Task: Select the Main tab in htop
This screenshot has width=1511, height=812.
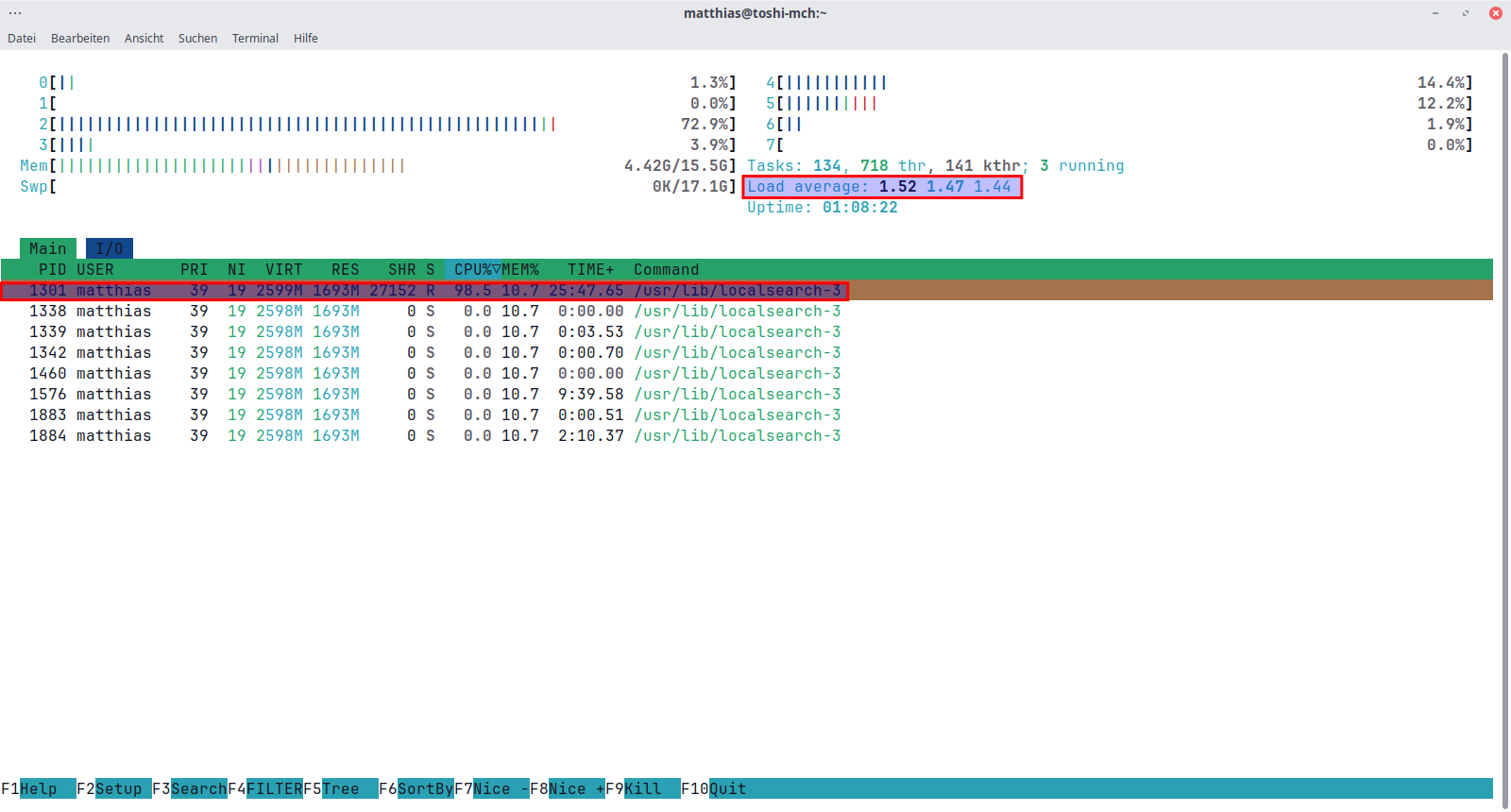Action: coord(47,249)
